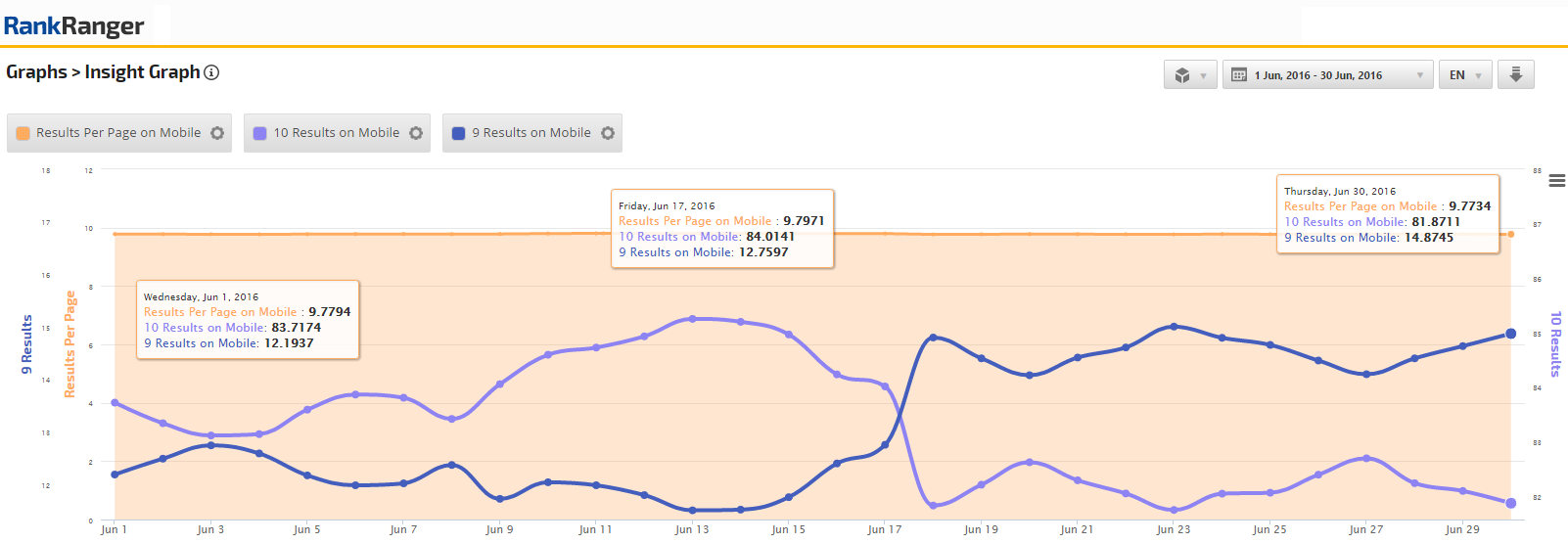Click the Jun 30 endpoint of 9 Results line
Viewport: 1568px width, 543px height.
click(x=1511, y=334)
